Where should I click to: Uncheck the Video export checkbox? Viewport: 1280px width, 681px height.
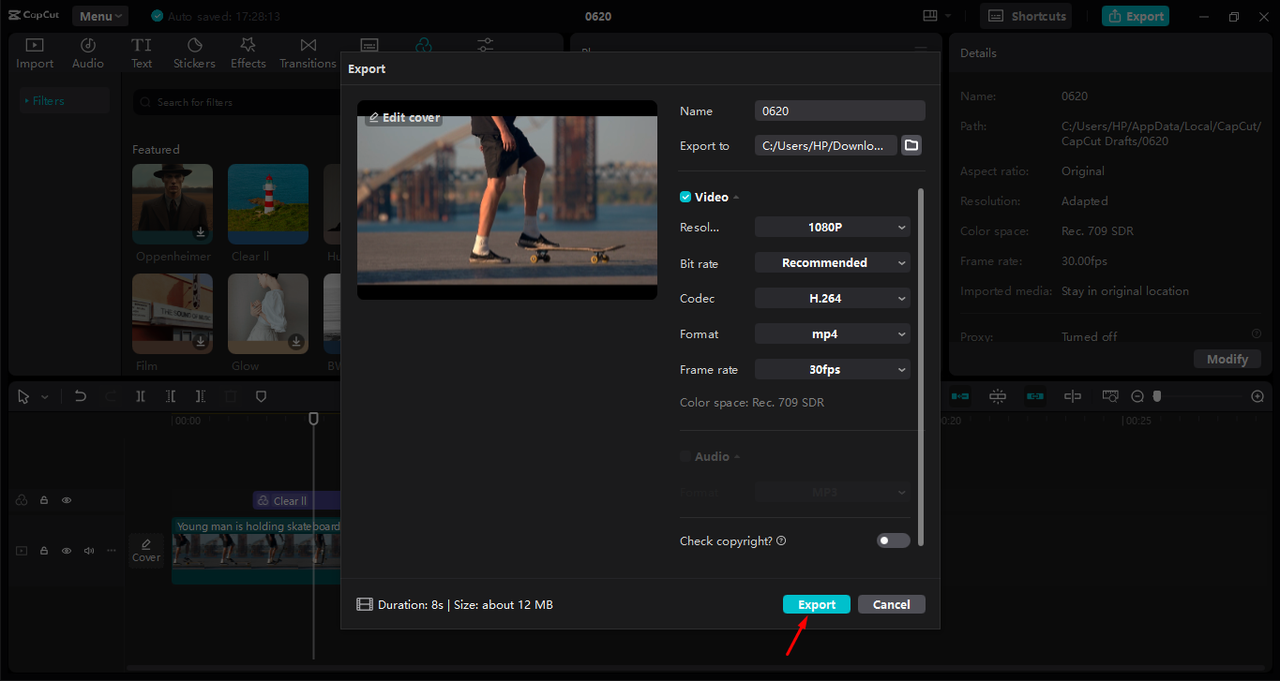click(x=685, y=197)
